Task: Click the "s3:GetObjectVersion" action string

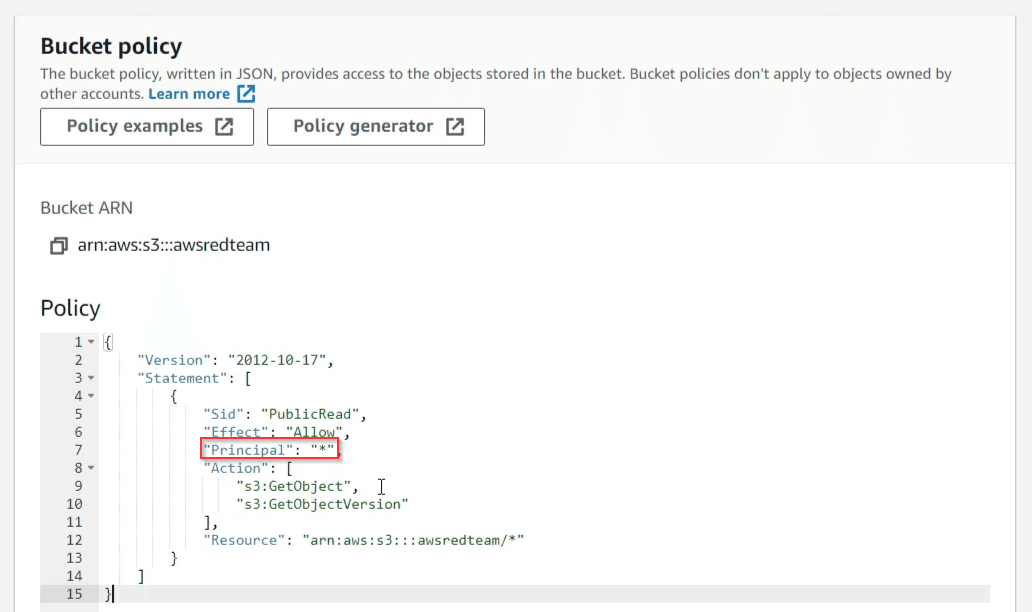Action: 322,504
